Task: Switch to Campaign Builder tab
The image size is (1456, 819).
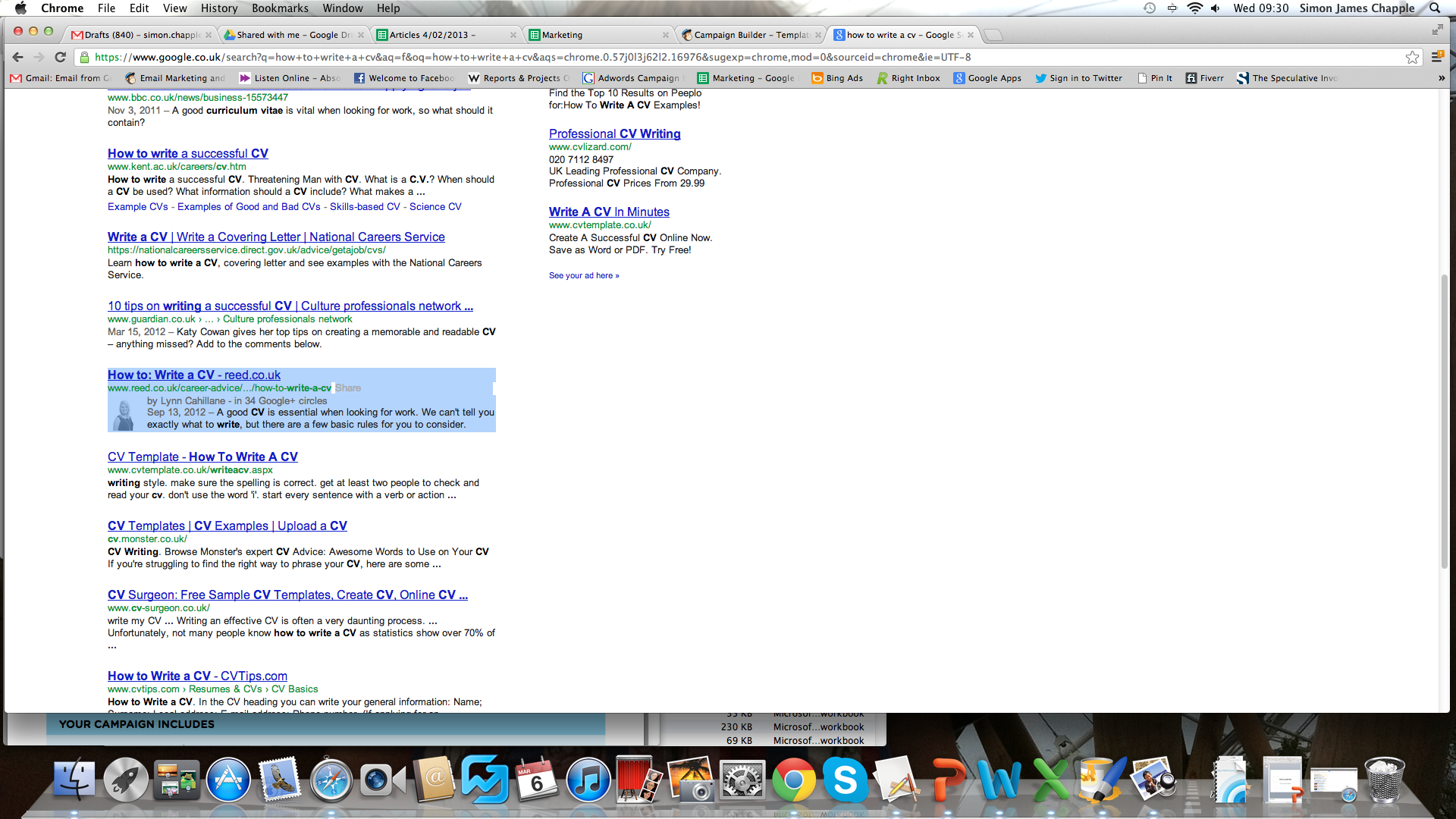Action: 751,35
